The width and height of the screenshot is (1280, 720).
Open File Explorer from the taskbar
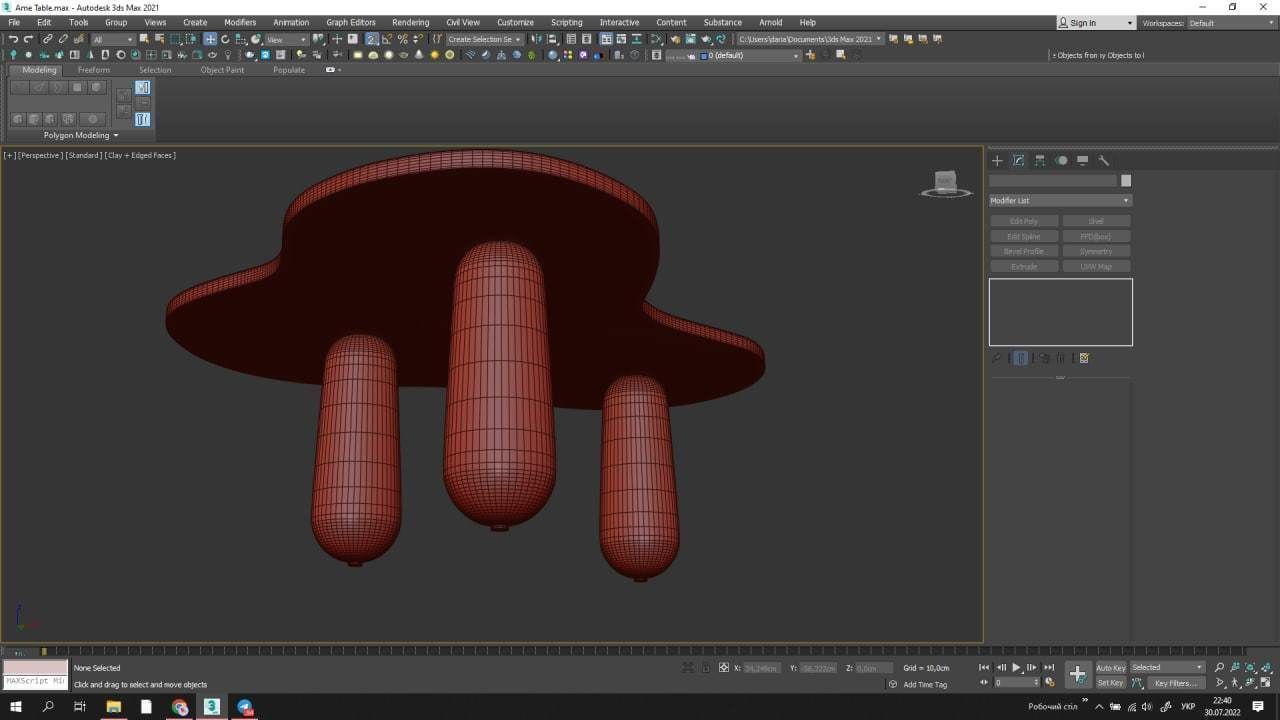(x=114, y=707)
